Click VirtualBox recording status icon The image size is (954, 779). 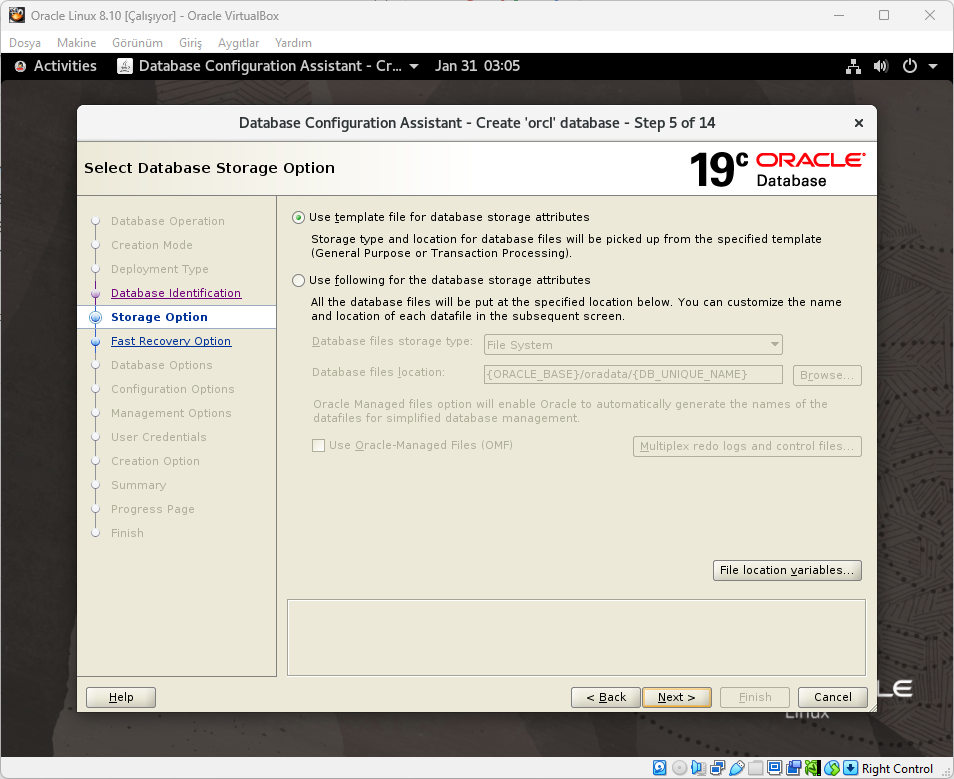pyautogui.click(x=793, y=768)
